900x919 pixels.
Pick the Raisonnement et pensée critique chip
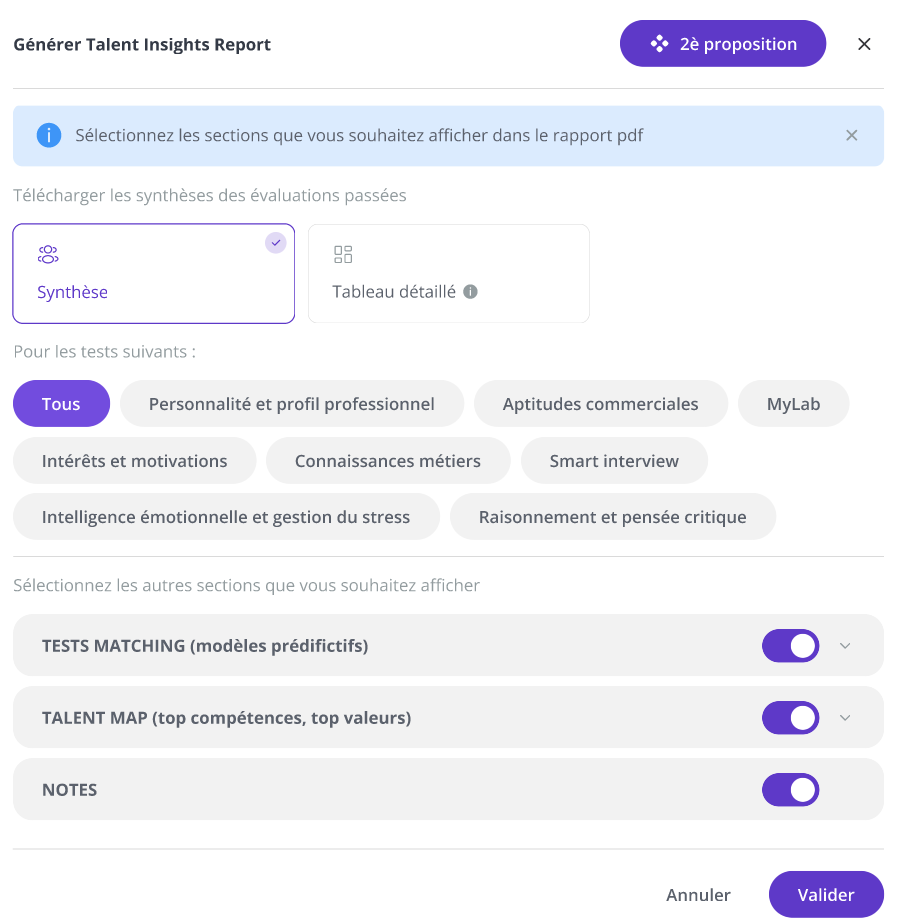pos(613,517)
